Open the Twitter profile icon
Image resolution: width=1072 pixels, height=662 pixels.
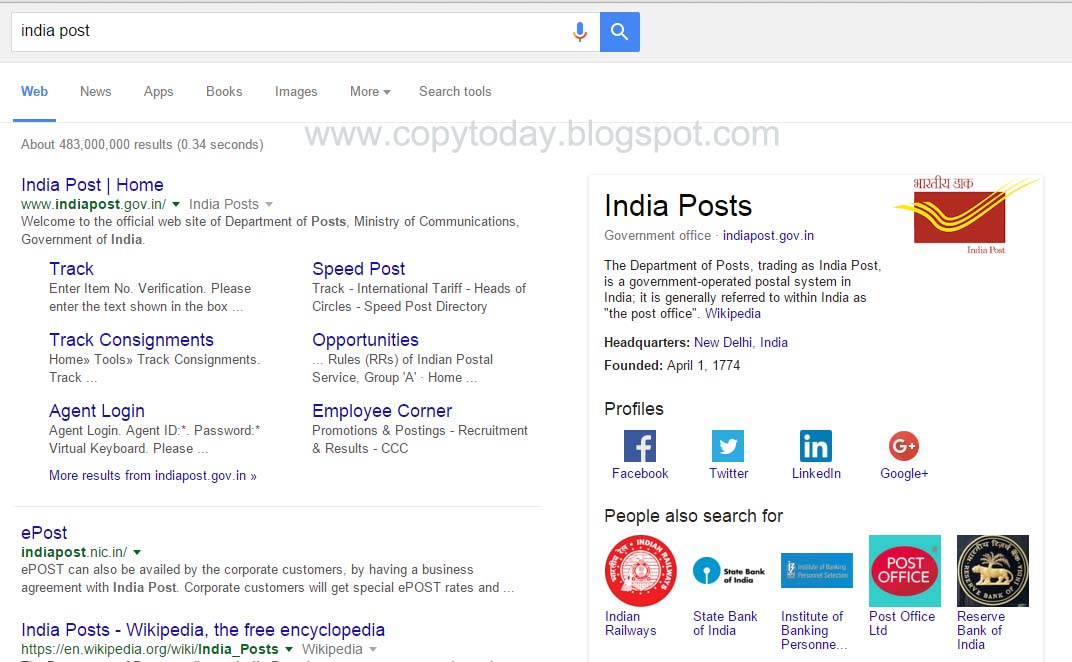tap(728, 446)
